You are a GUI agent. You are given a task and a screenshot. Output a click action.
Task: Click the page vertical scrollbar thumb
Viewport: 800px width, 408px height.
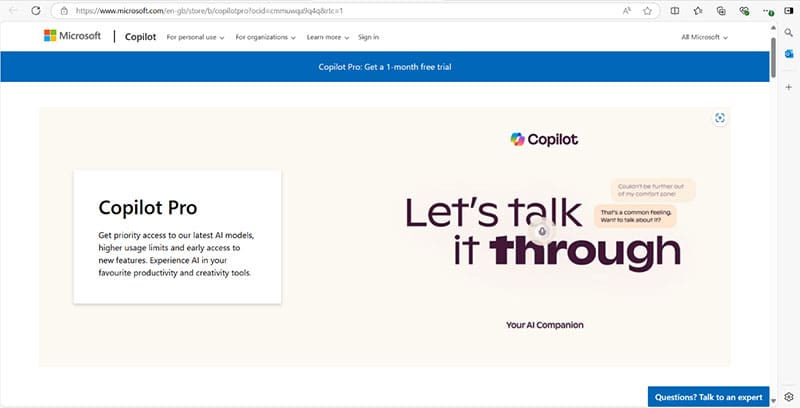click(773, 57)
